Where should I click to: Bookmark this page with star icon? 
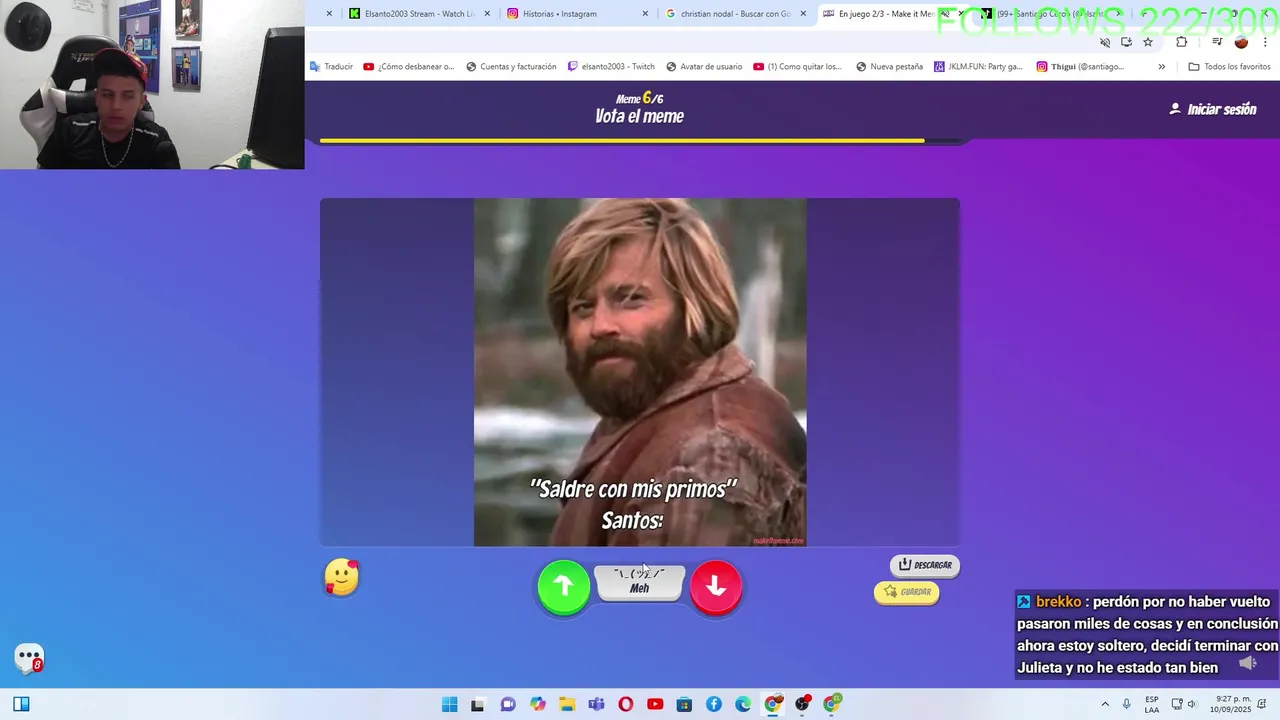click(x=1148, y=42)
